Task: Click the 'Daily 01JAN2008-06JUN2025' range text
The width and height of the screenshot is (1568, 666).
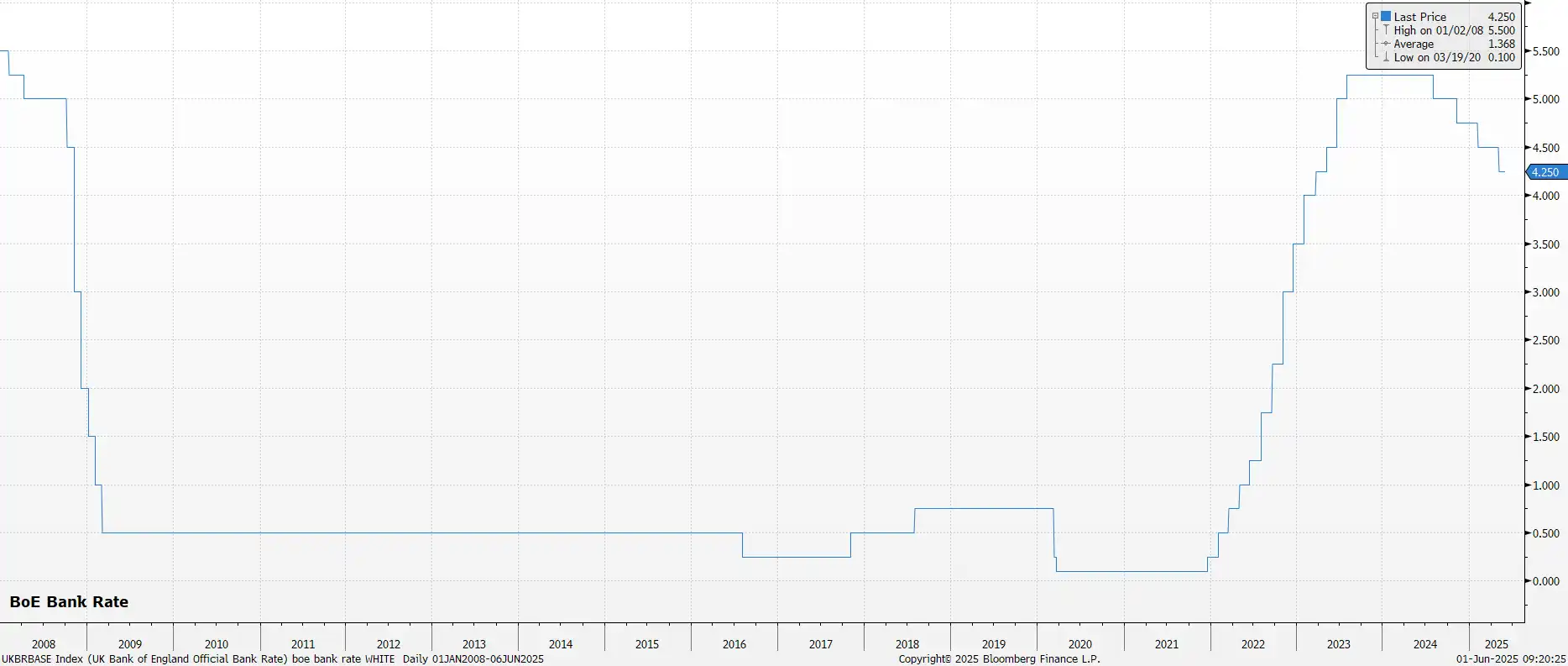Action: (473, 659)
